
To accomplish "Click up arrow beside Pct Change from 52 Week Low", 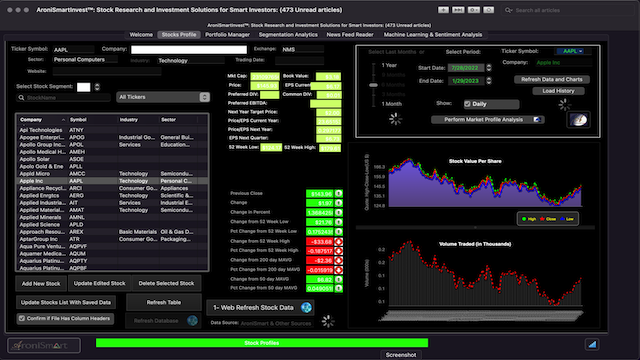I will [338, 231].
